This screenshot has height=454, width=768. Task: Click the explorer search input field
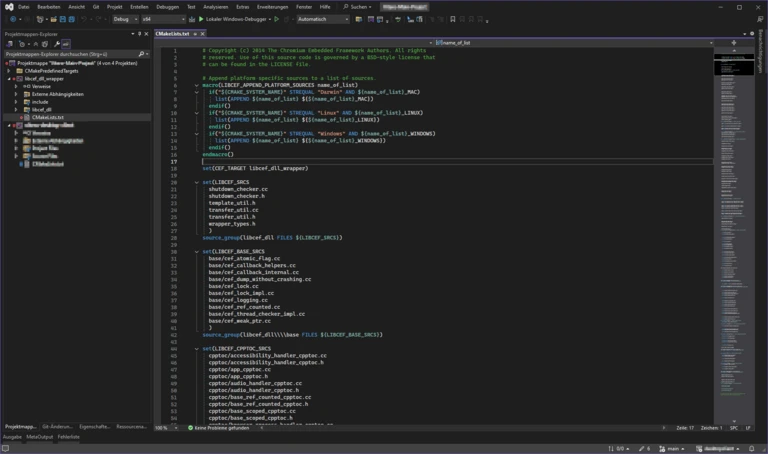point(71,54)
